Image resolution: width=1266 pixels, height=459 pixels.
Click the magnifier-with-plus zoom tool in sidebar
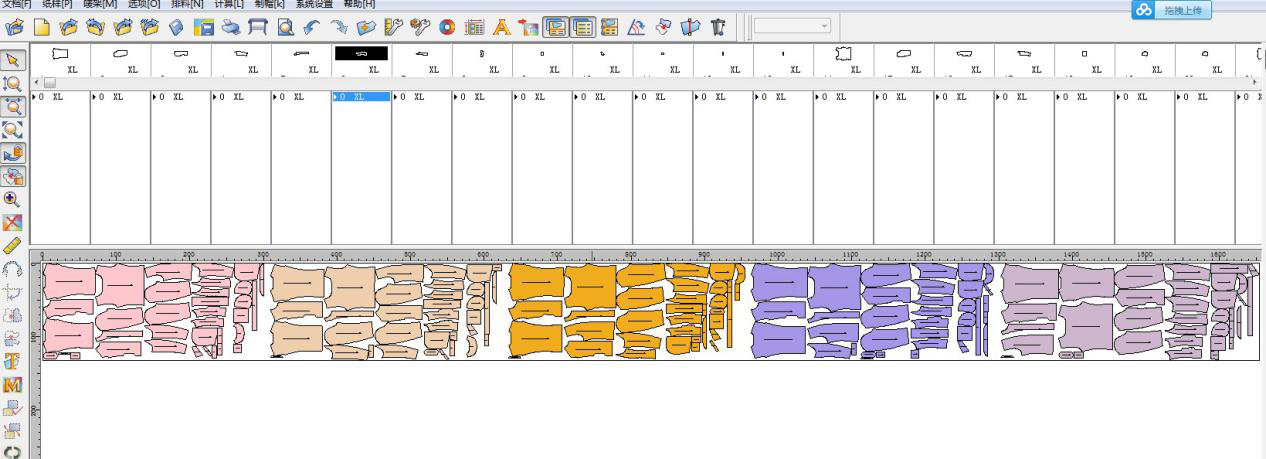click(14, 199)
